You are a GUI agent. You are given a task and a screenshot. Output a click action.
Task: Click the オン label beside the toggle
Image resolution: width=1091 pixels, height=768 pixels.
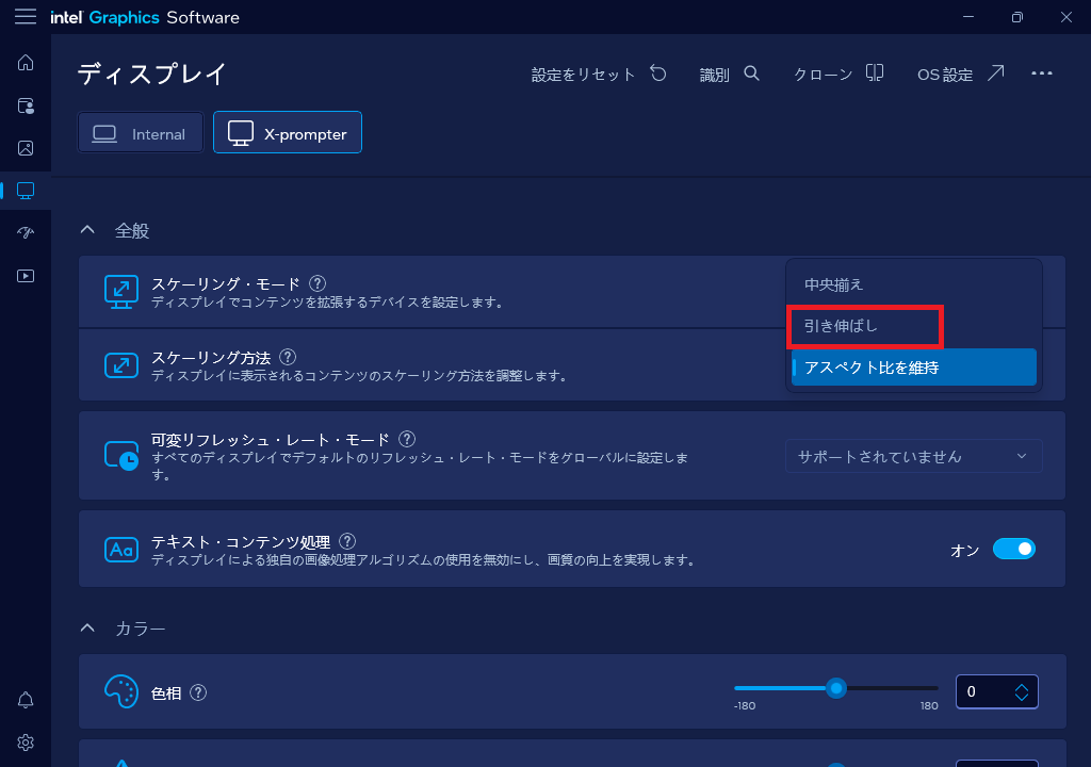(965, 550)
